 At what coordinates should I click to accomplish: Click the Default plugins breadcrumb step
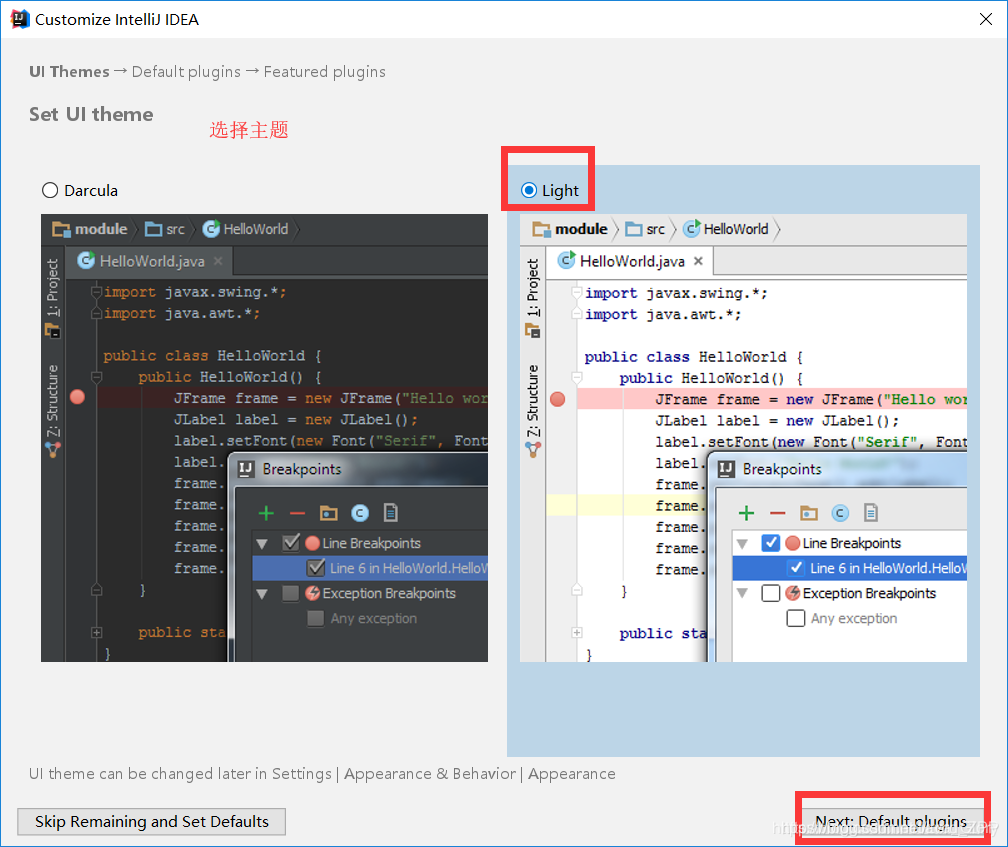186,71
